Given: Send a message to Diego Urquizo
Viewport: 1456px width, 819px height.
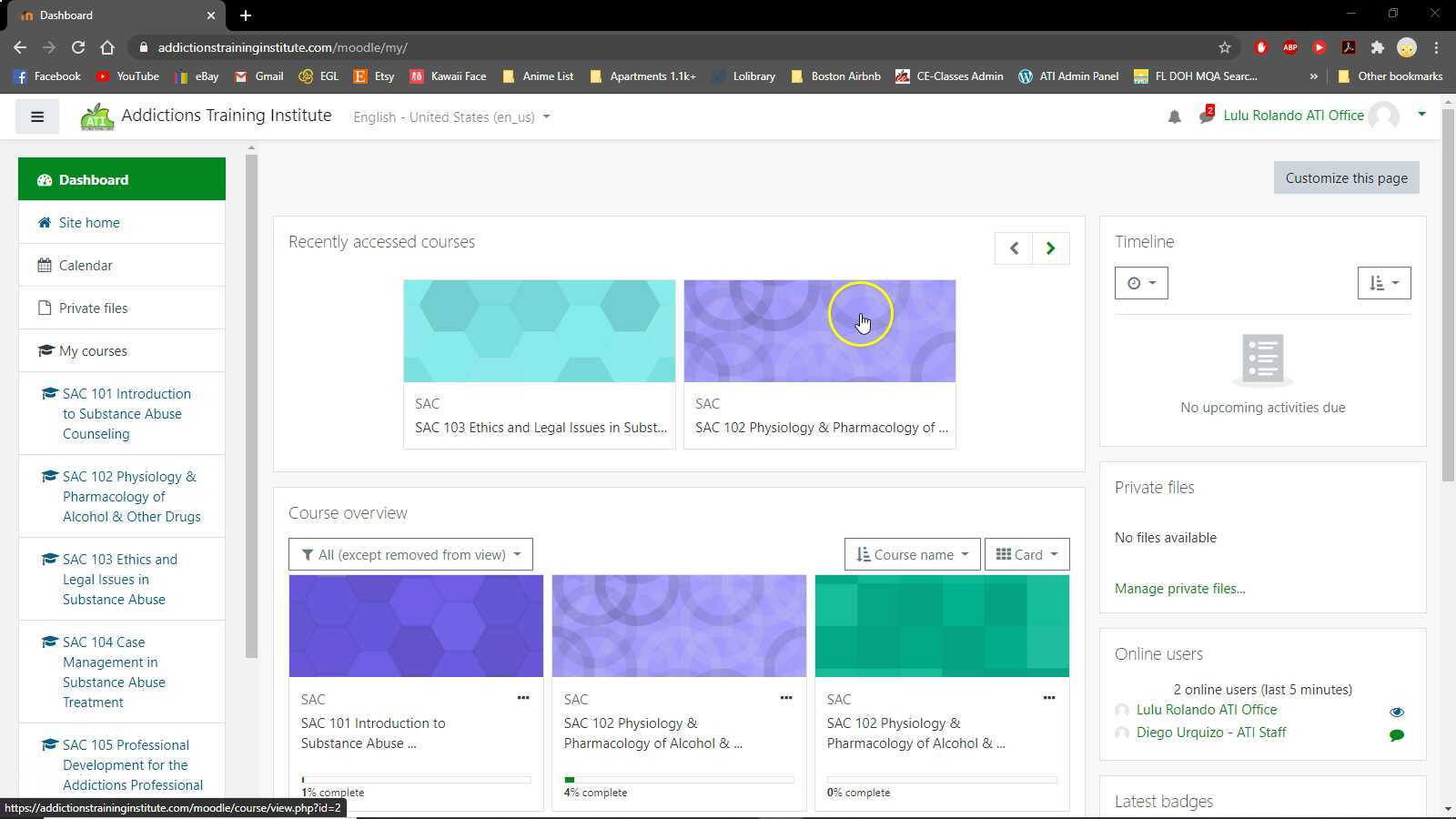Looking at the screenshot, I should (1399, 733).
